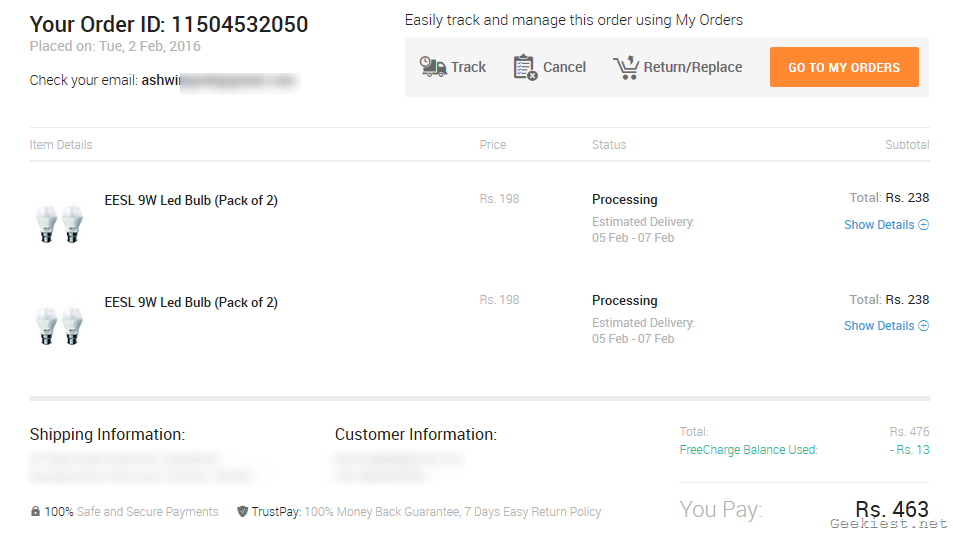Open the first EESL 9W Led Bulb title
Image resolution: width=953 pixels, height=534 pixels.
pos(191,200)
